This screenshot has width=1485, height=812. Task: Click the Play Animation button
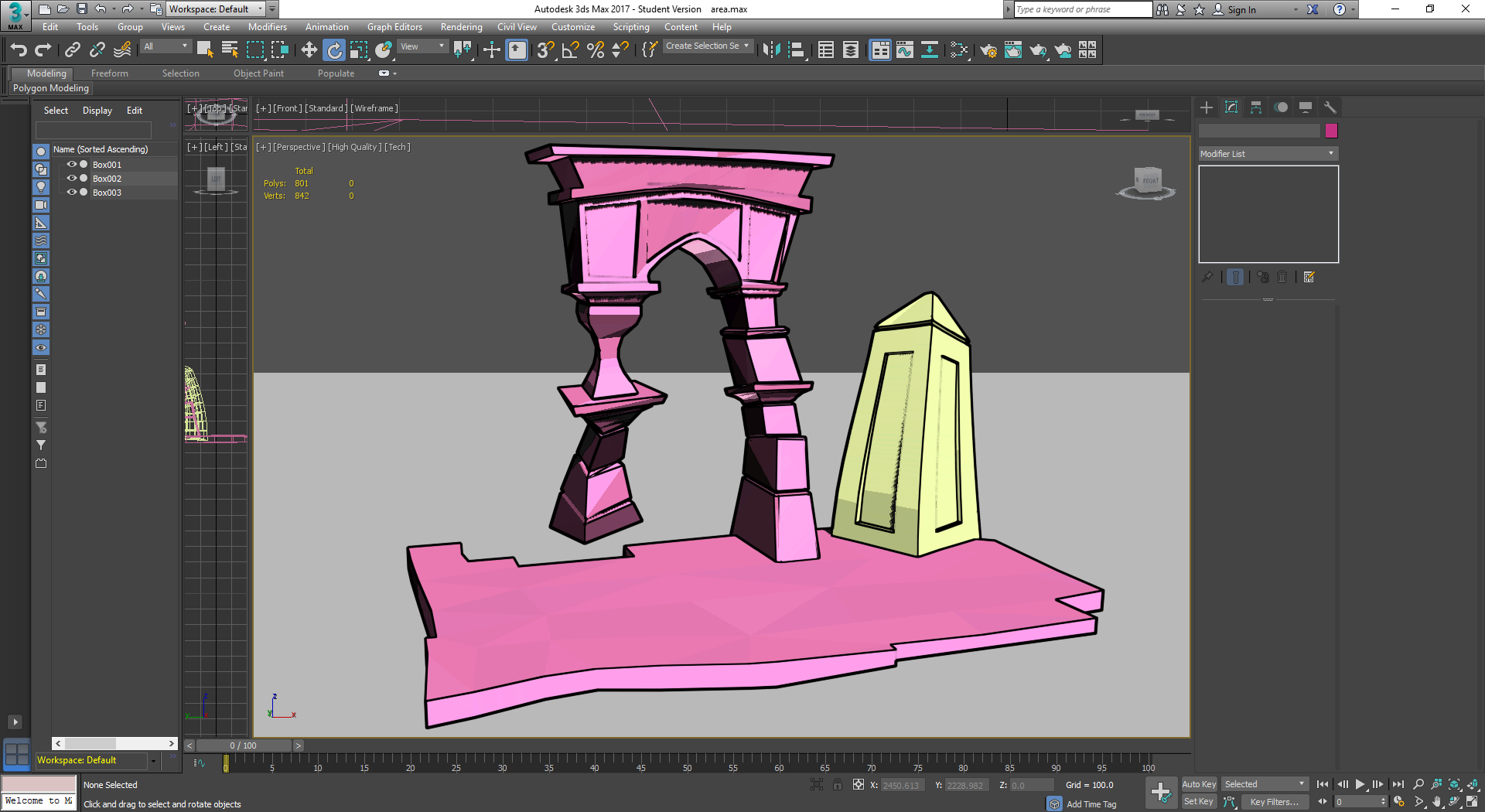(1360, 784)
